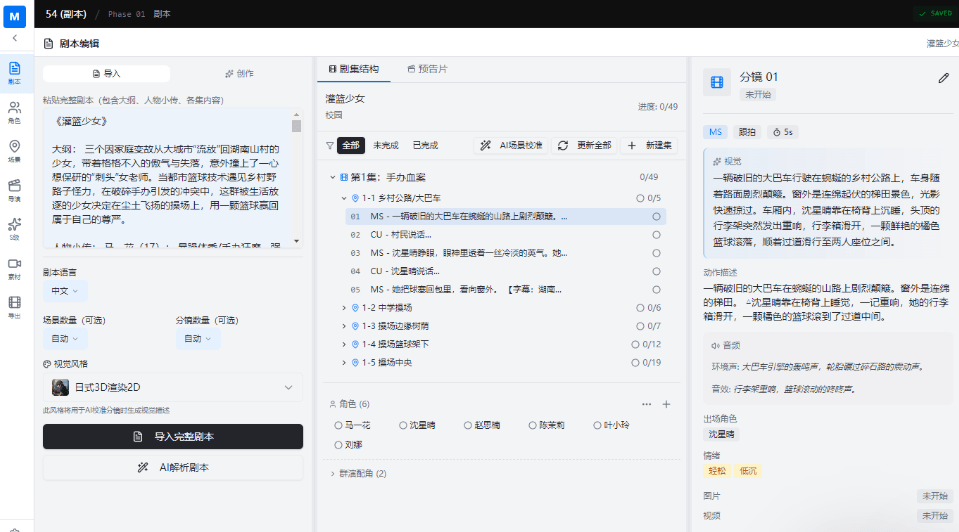Click the script text area scrollbar

tap(296, 126)
